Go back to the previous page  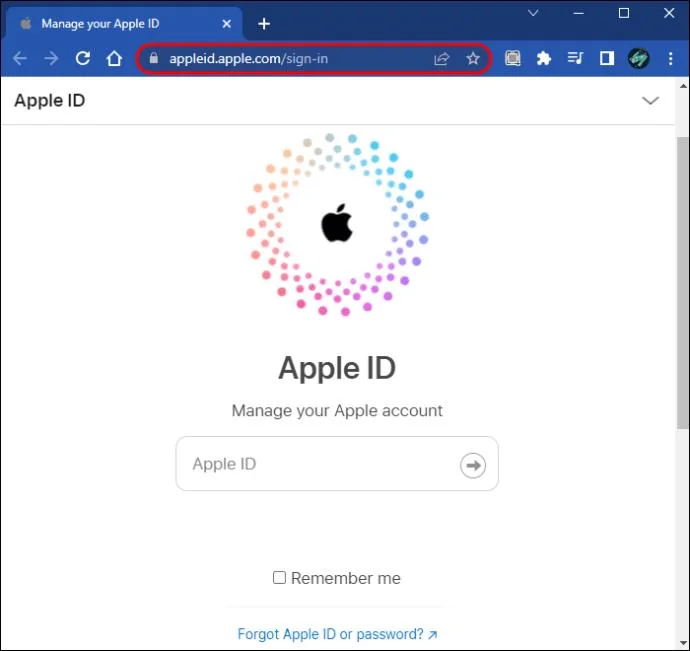[x=19, y=58]
